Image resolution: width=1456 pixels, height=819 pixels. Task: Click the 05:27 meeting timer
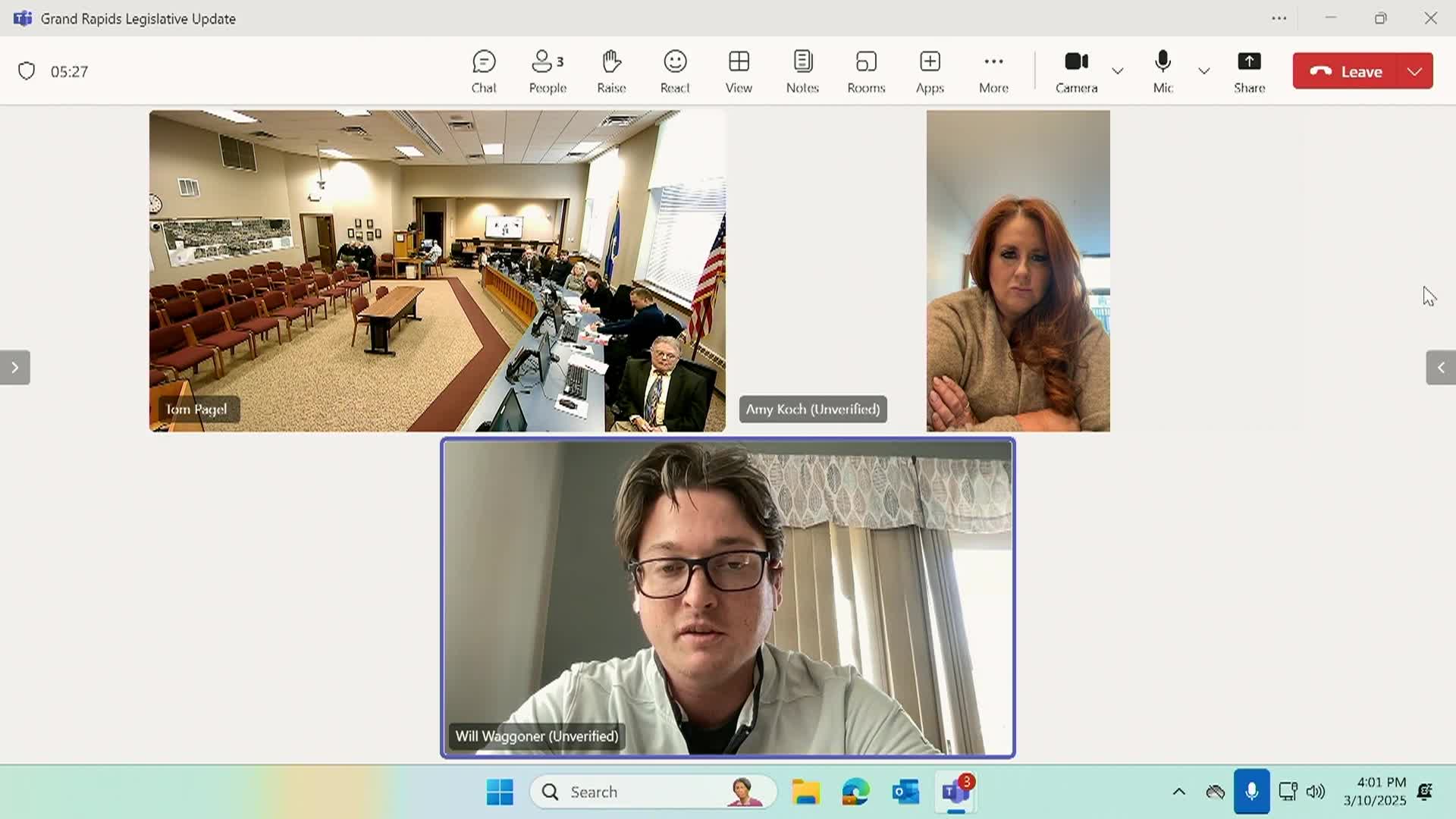(x=69, y=71)
